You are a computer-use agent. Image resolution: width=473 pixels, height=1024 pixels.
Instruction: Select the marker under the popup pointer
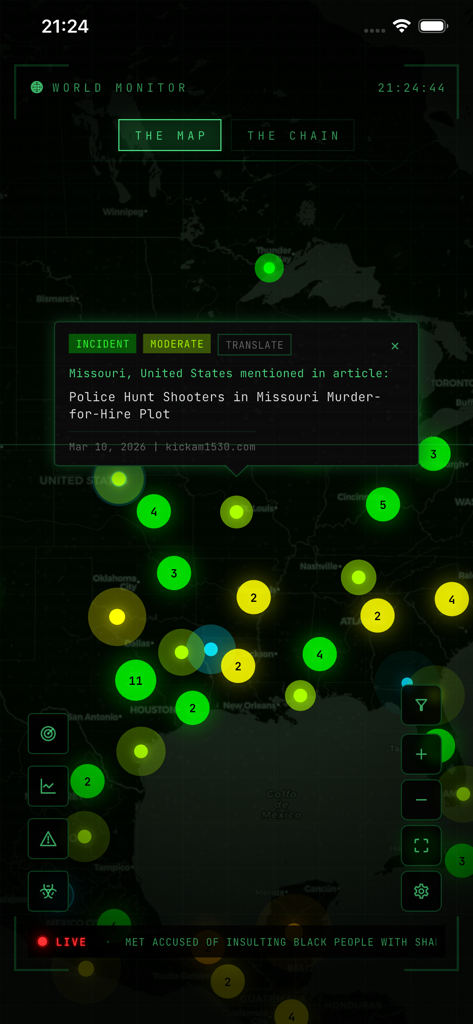[236, 512]
